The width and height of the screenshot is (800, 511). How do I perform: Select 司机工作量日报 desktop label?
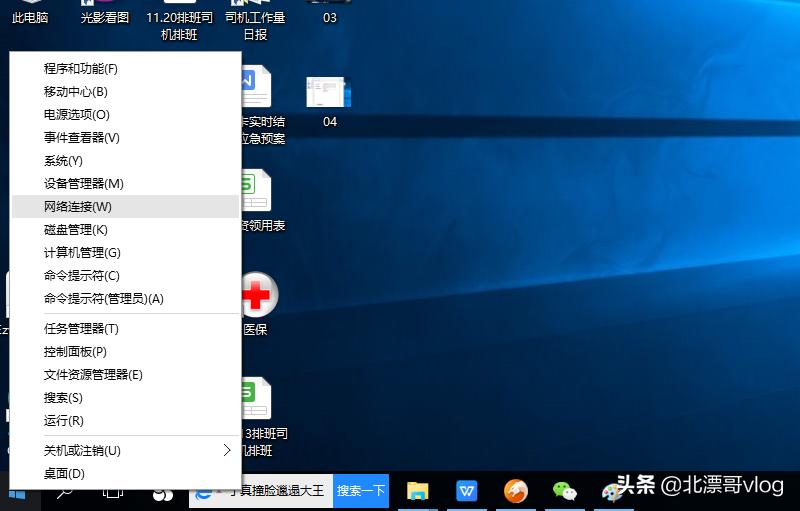tap(255, 26)
